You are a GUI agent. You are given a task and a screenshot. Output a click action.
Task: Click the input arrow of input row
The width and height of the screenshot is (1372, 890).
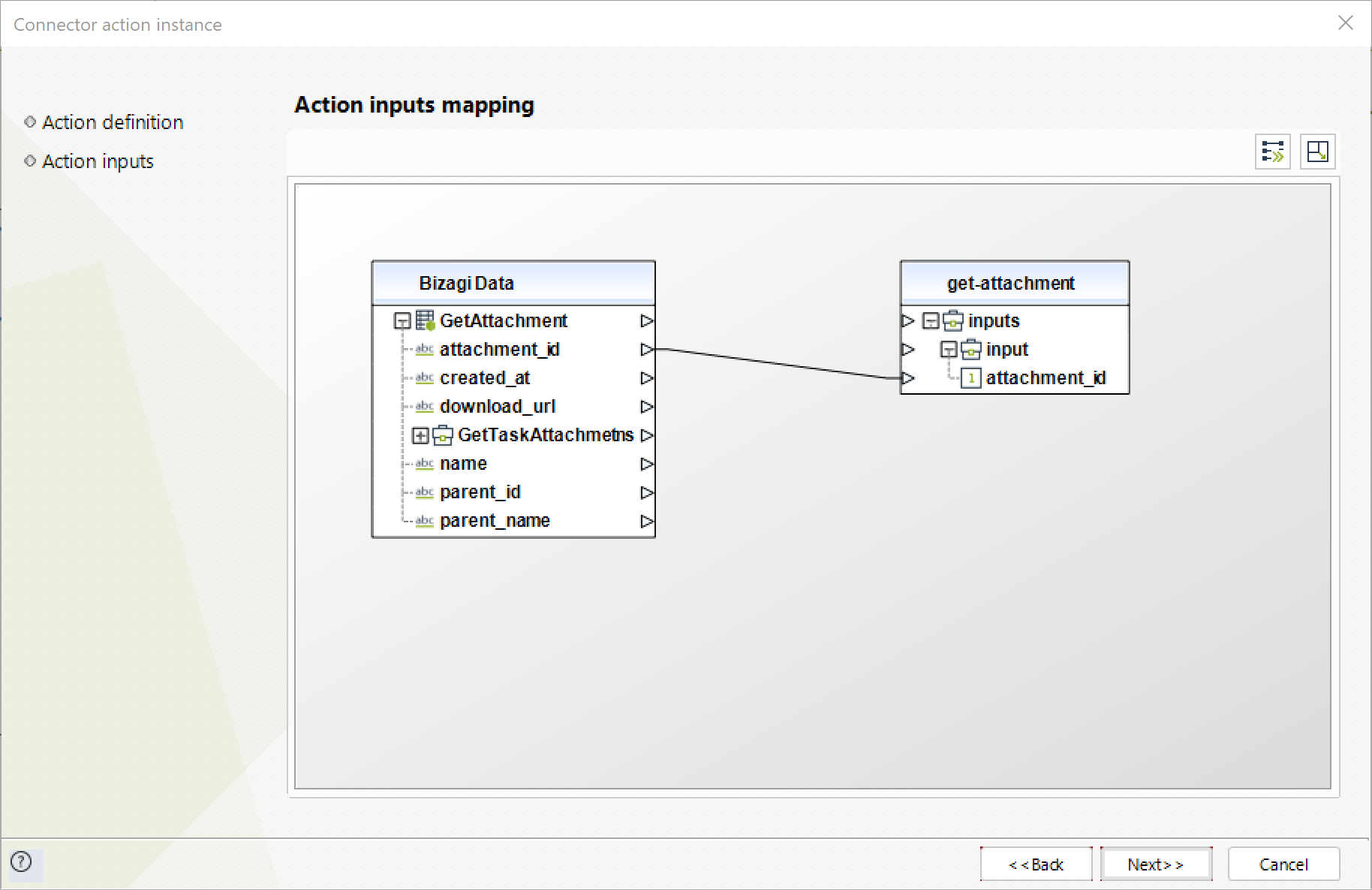[x=908, y=350]
